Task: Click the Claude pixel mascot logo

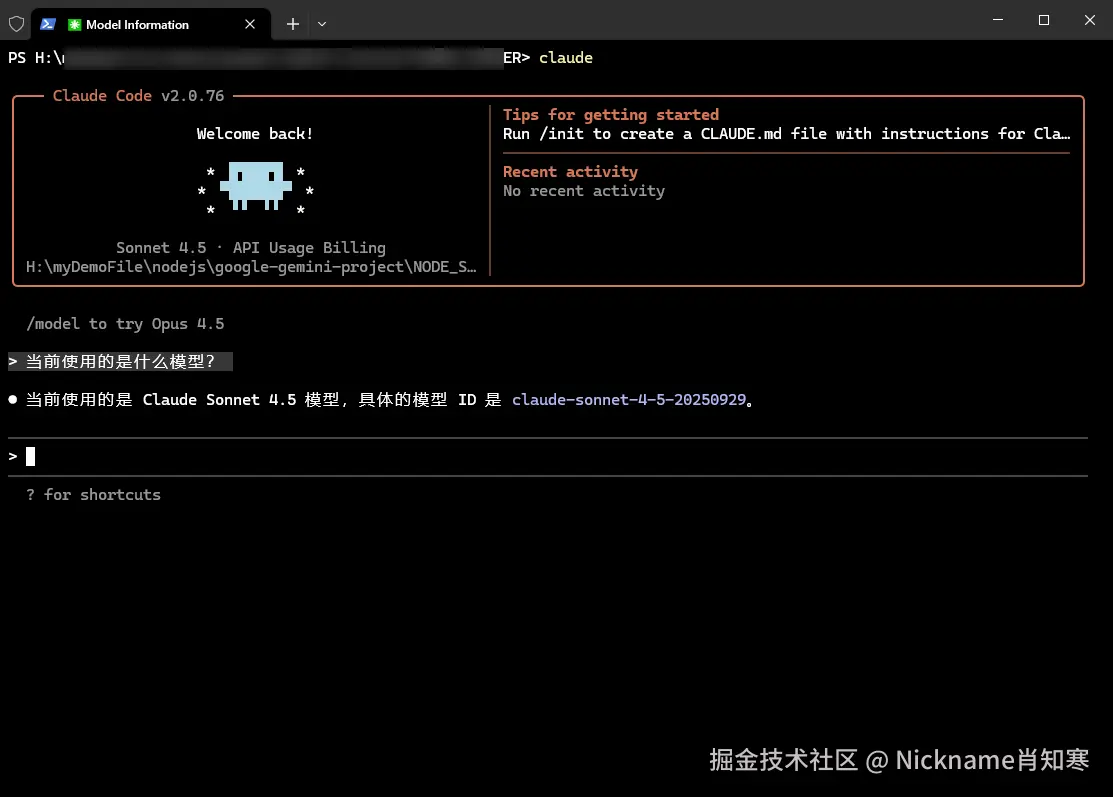Action: (x=256, y=186)
